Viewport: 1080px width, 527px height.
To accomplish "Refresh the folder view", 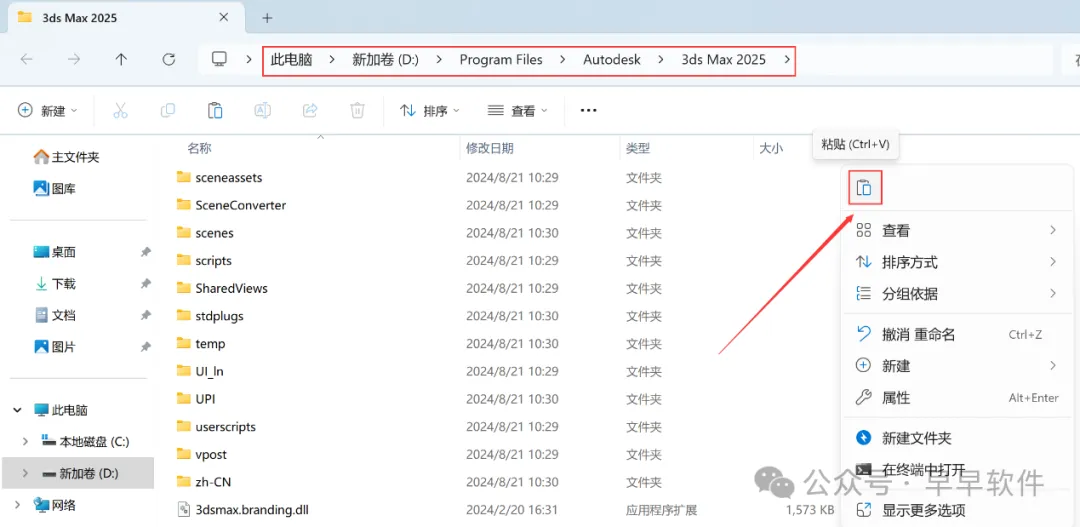I will click(169, 60).
